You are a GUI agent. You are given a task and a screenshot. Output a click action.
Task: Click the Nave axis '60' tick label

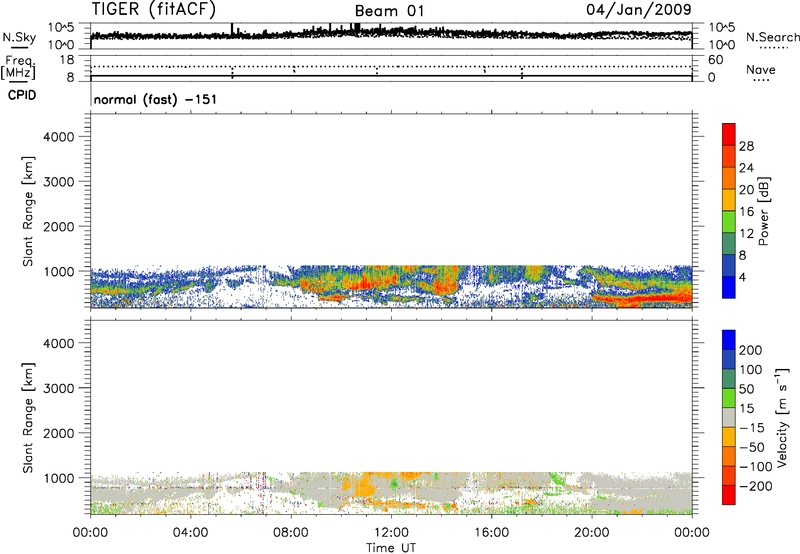pos(715,60)
